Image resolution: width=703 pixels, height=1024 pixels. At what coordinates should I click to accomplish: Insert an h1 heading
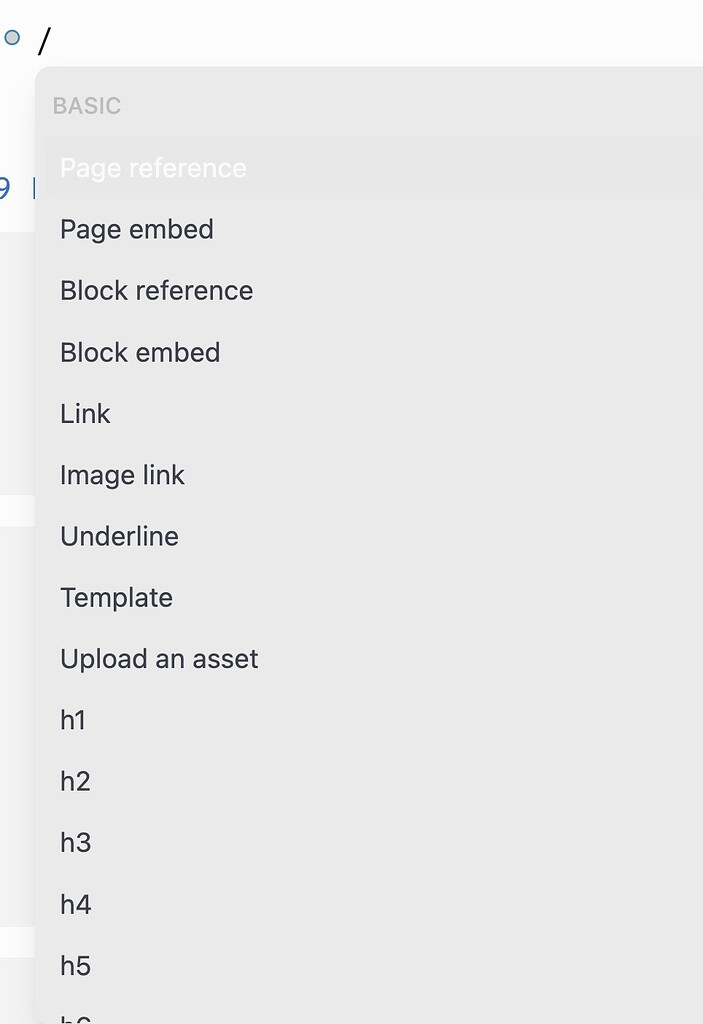[x=73, y=720]
